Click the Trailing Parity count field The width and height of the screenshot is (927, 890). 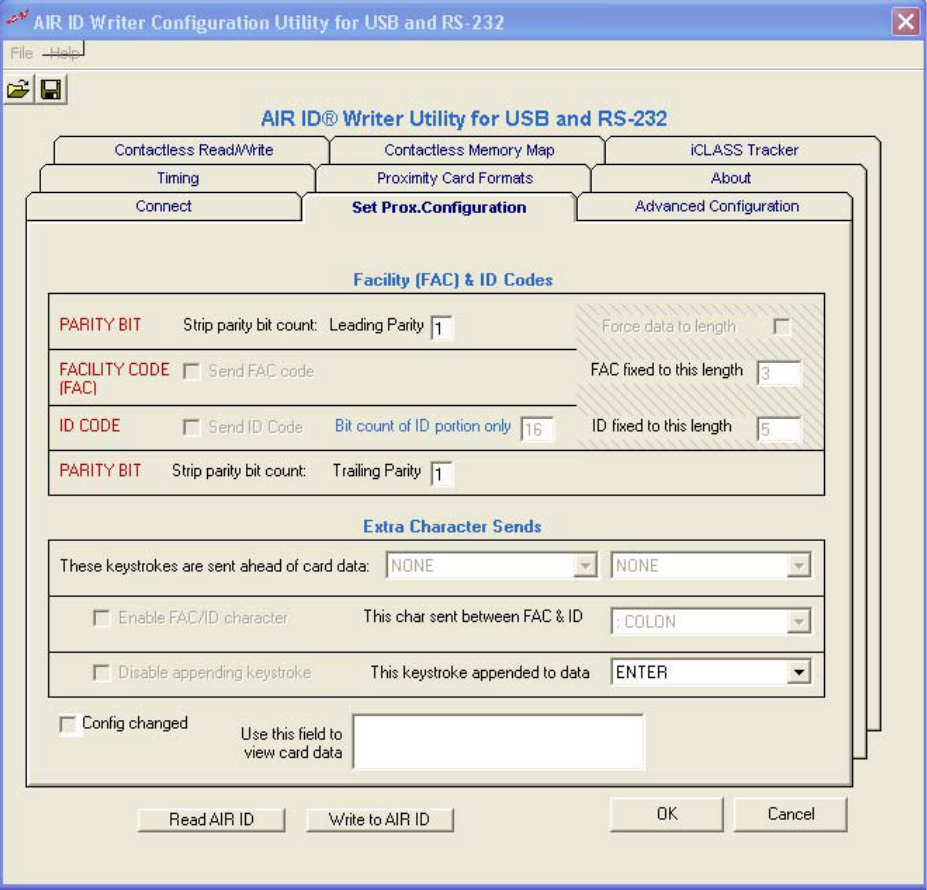click(442, 474)
